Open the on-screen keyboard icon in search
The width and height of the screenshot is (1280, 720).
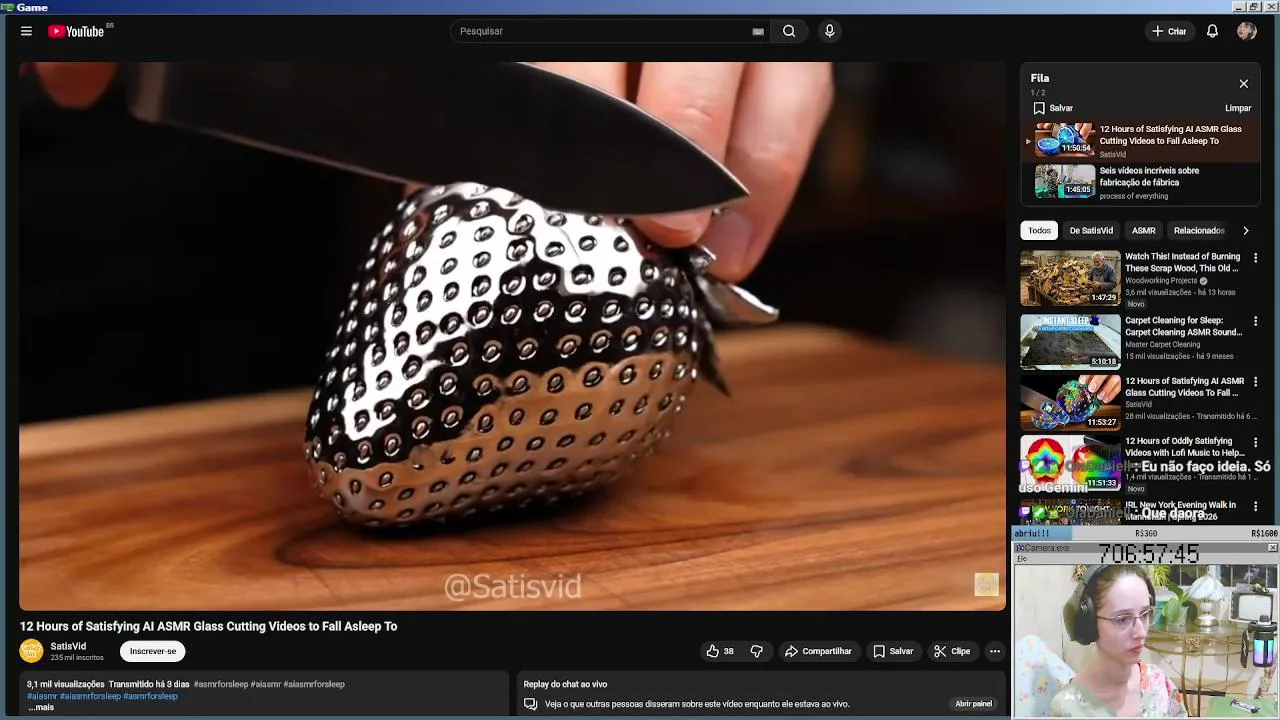758,31
